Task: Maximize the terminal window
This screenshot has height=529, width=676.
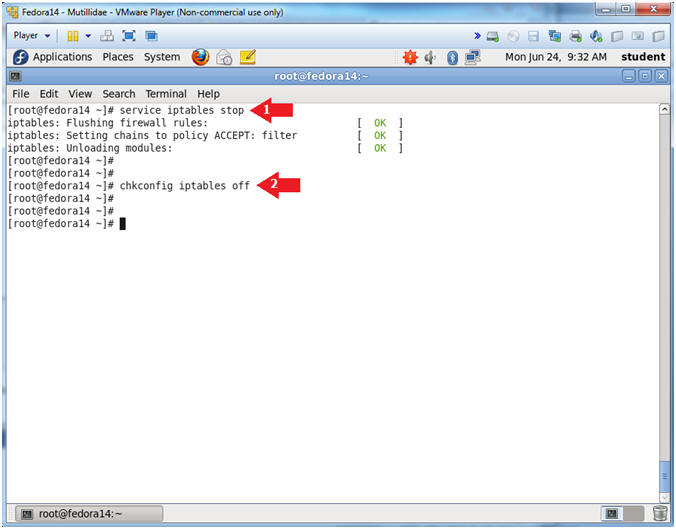Action: pyautogui.click(x=645, y=76)
